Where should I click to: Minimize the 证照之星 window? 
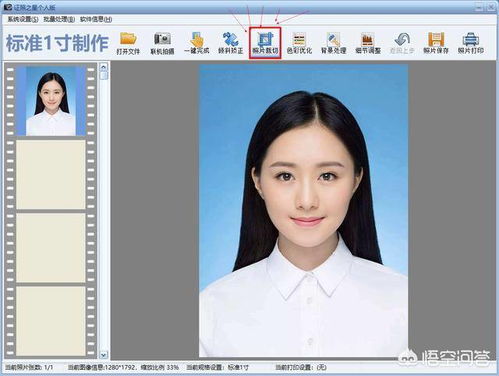pyautogui.click(x=479, y=7)
